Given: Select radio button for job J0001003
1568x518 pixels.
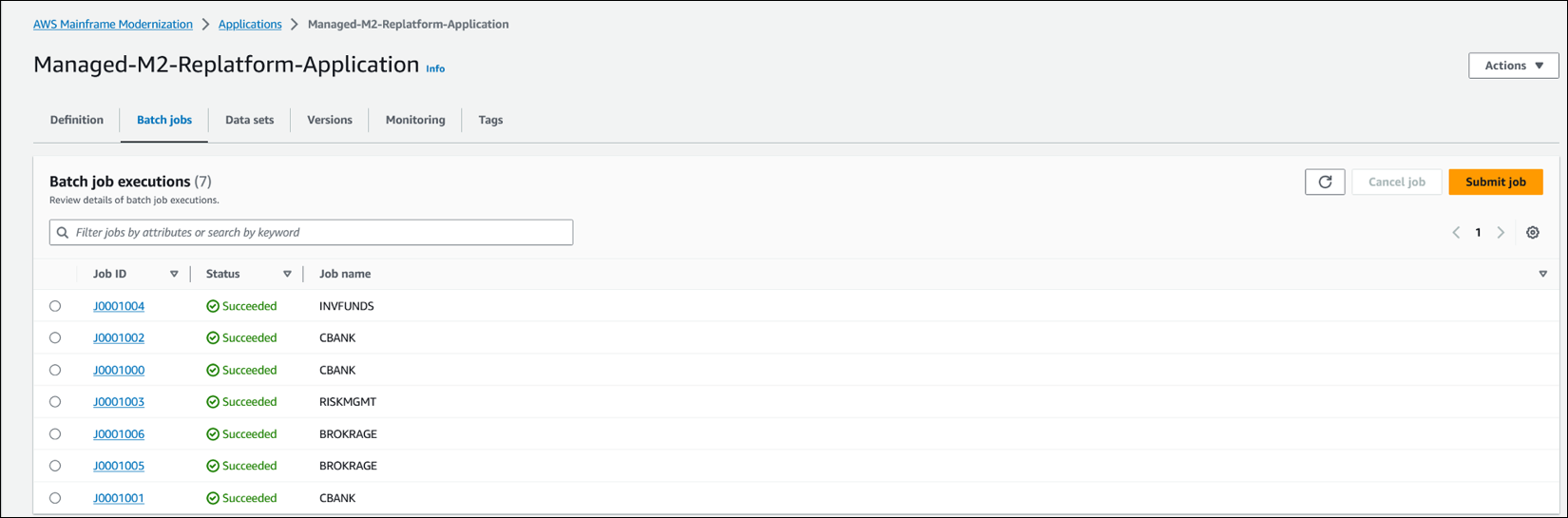Looking at the screenshot, I should pos(55,402).
